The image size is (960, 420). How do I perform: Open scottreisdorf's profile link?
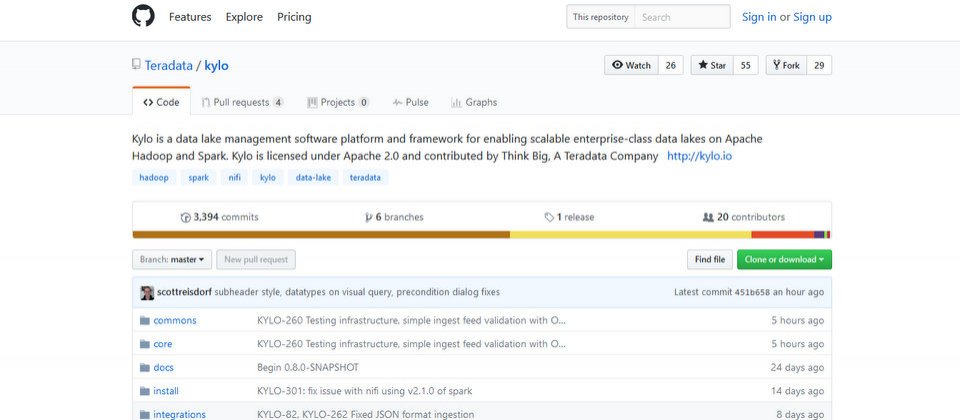[184, 292]
